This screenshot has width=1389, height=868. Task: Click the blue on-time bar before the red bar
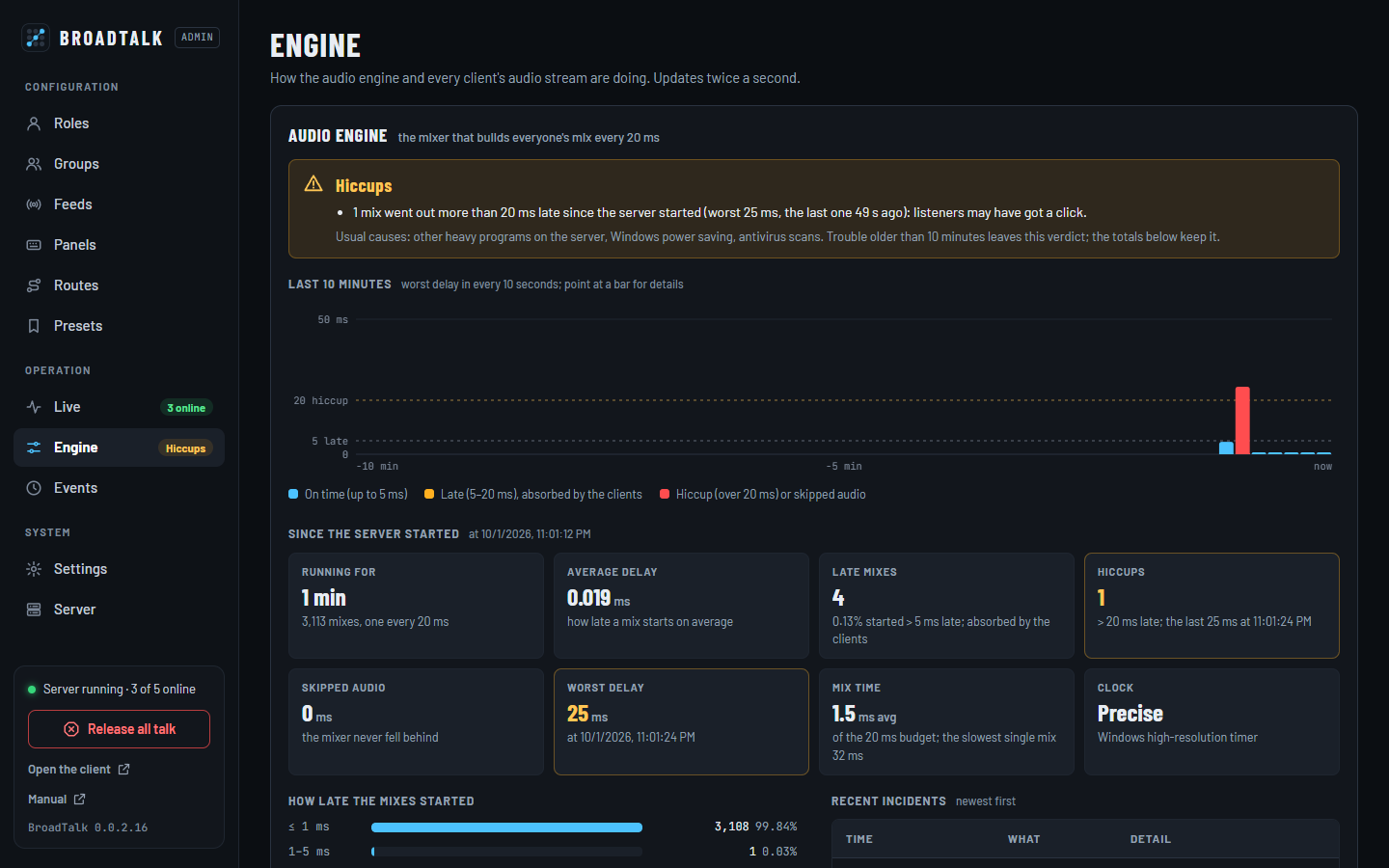point(1226,448)
